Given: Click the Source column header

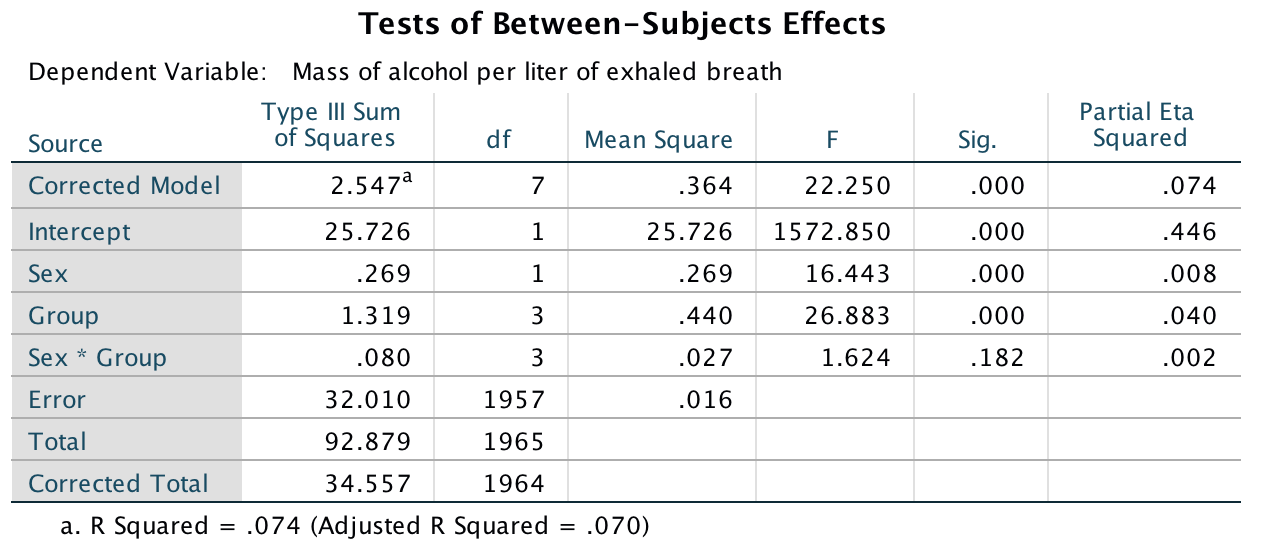Looking at the screenshot, I should (x=65, y=144).
